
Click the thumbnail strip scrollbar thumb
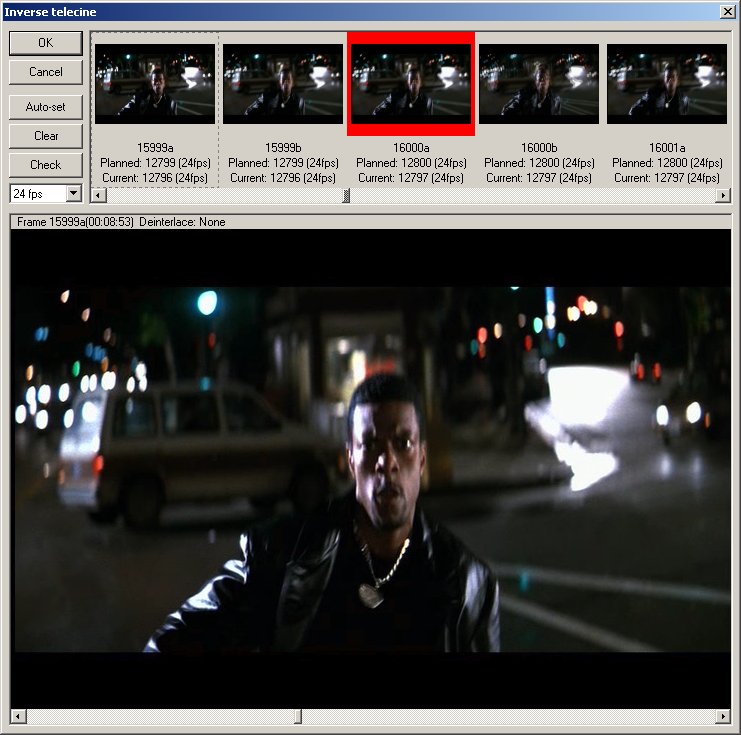point(346,195)
